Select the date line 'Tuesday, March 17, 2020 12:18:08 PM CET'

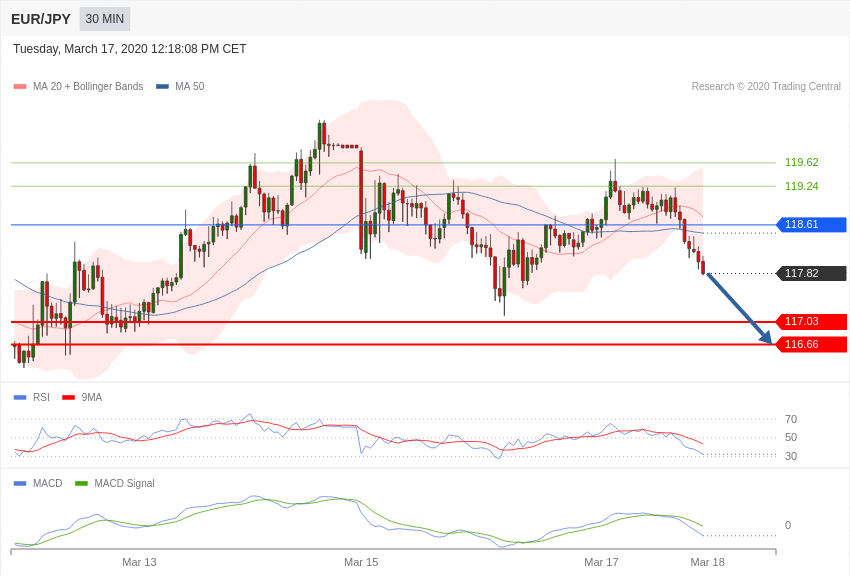pyautogui.click(x=130, y=49)
